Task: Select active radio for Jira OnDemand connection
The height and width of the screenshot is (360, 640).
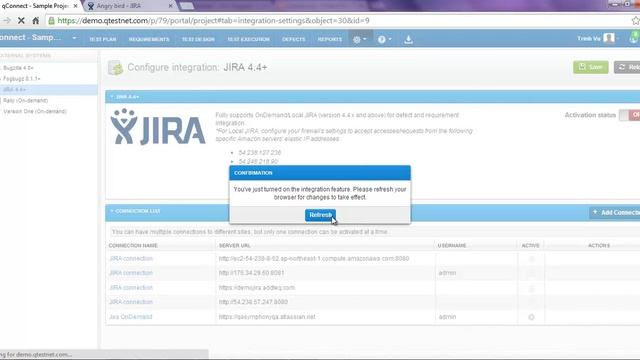Action: 531,317
